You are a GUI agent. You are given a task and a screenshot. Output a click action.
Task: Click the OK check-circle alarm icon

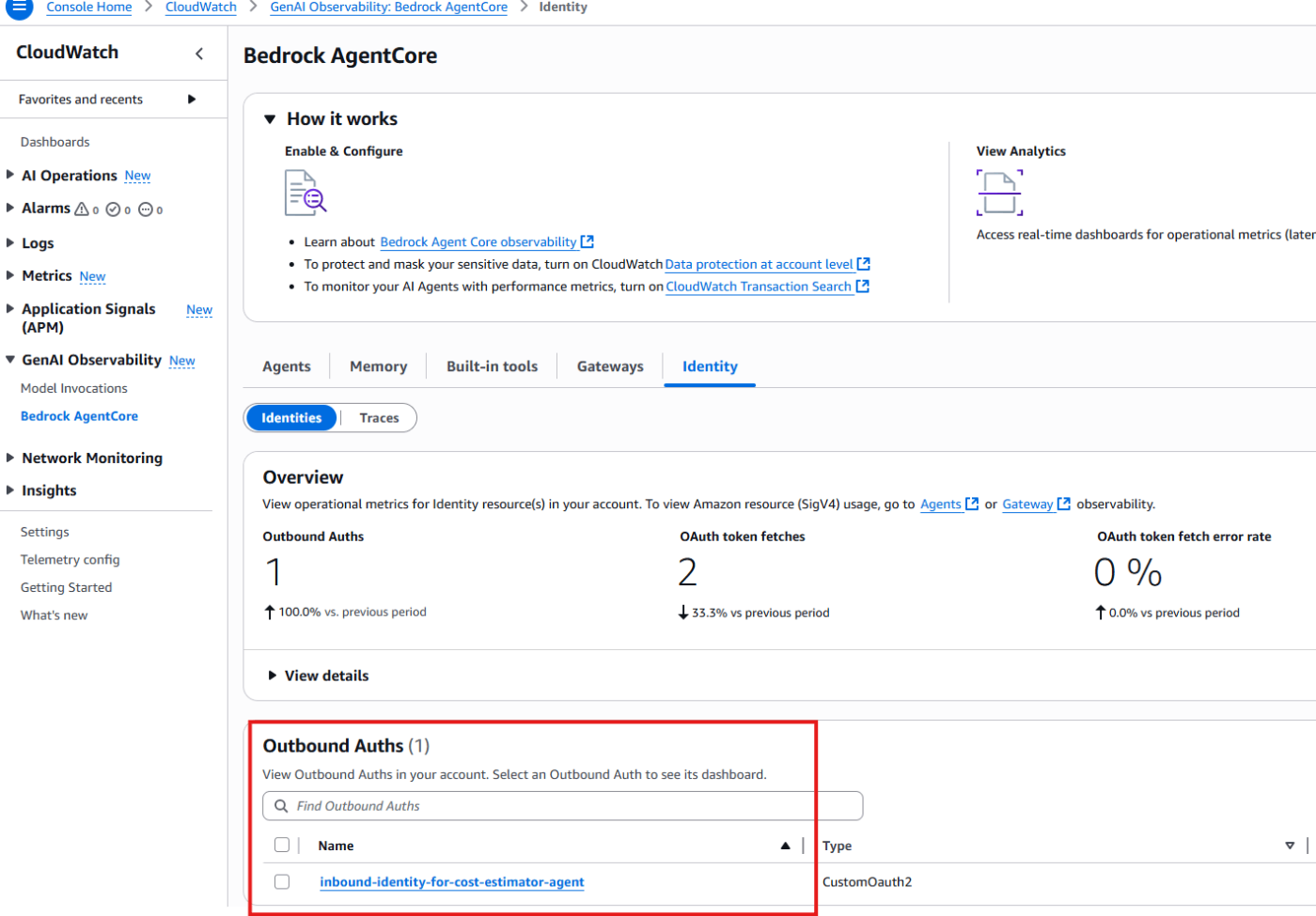(x=113, y=209)
